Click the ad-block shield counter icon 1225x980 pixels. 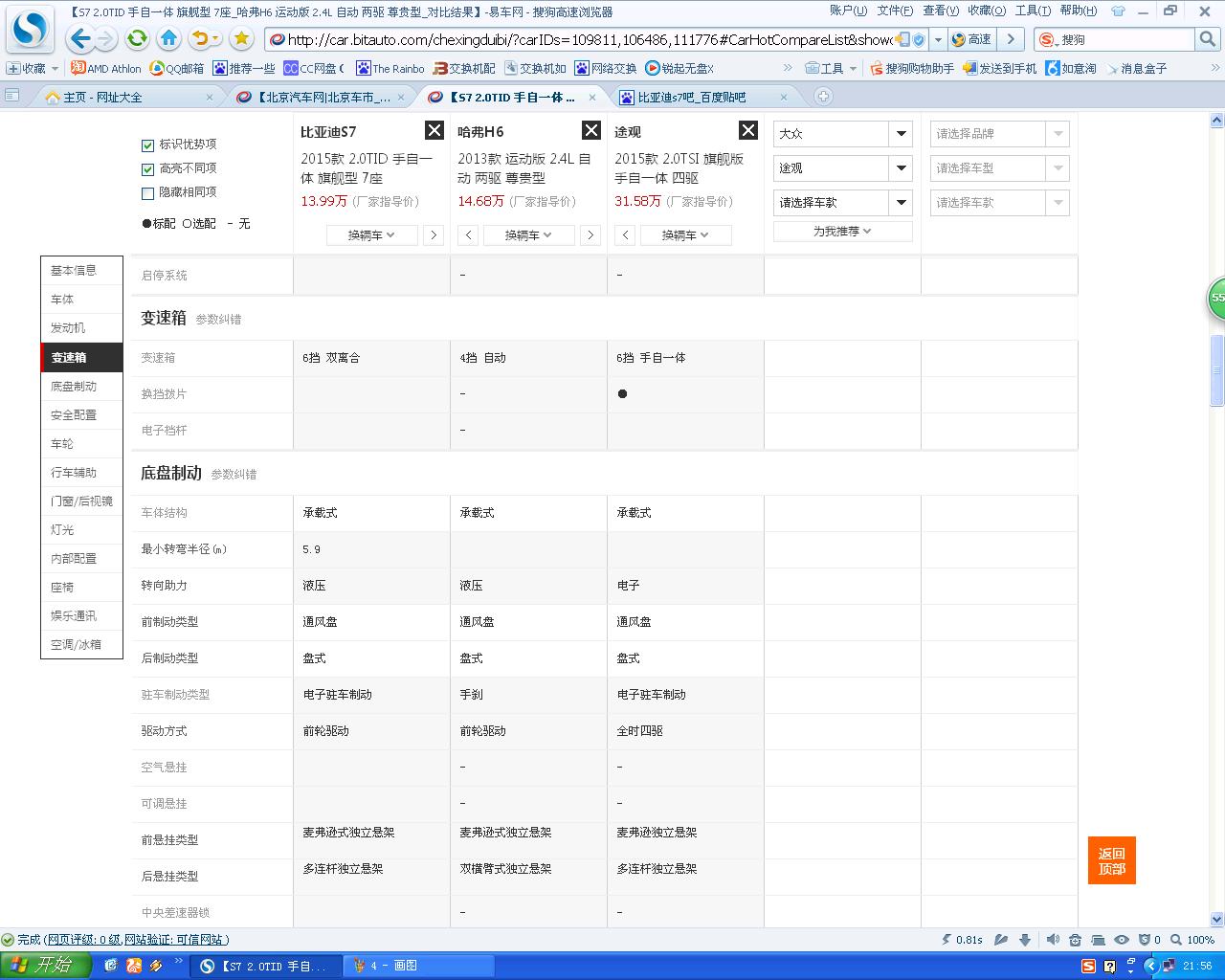1148,940
